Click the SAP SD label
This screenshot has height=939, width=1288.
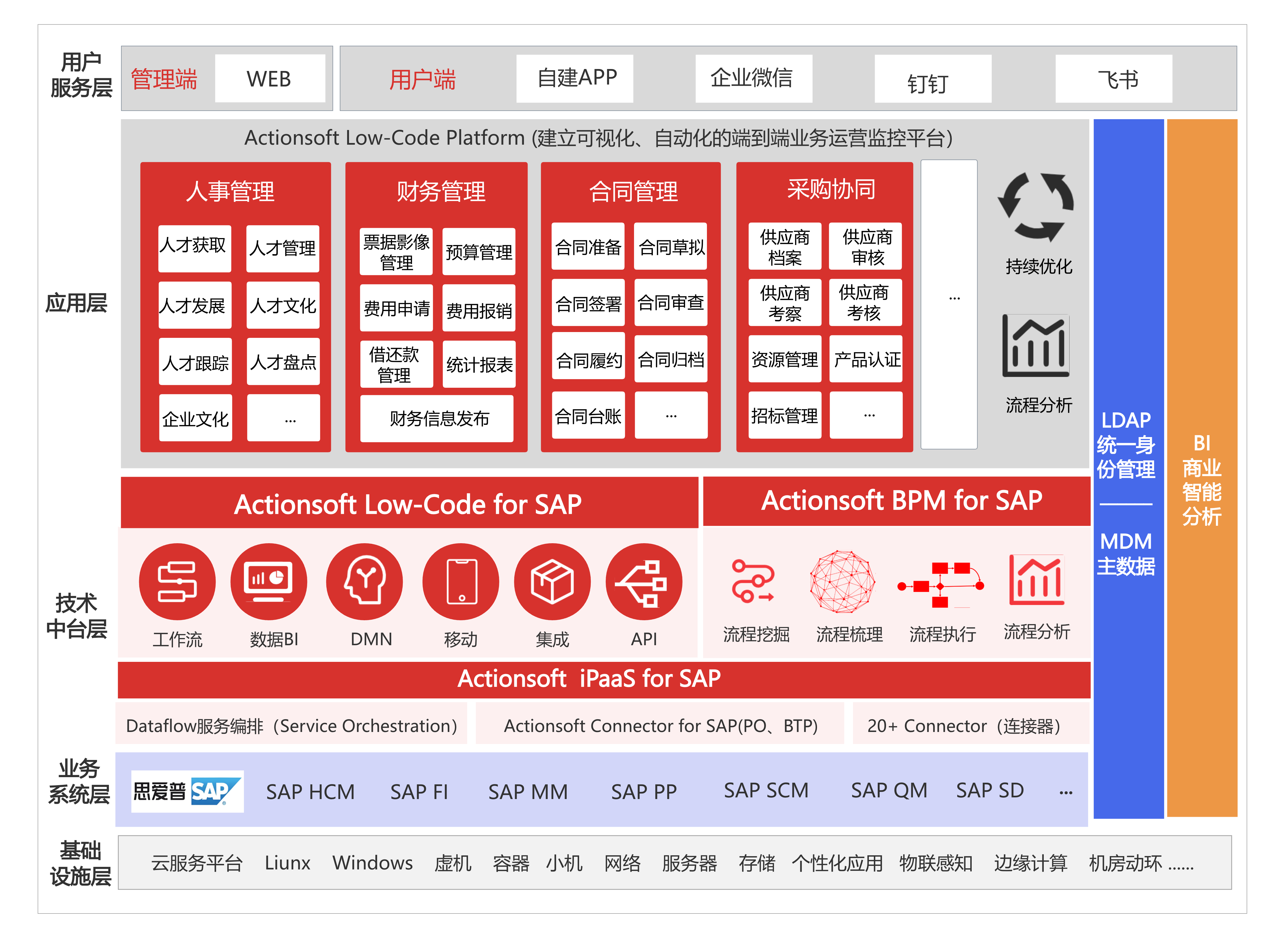(990, 790)
